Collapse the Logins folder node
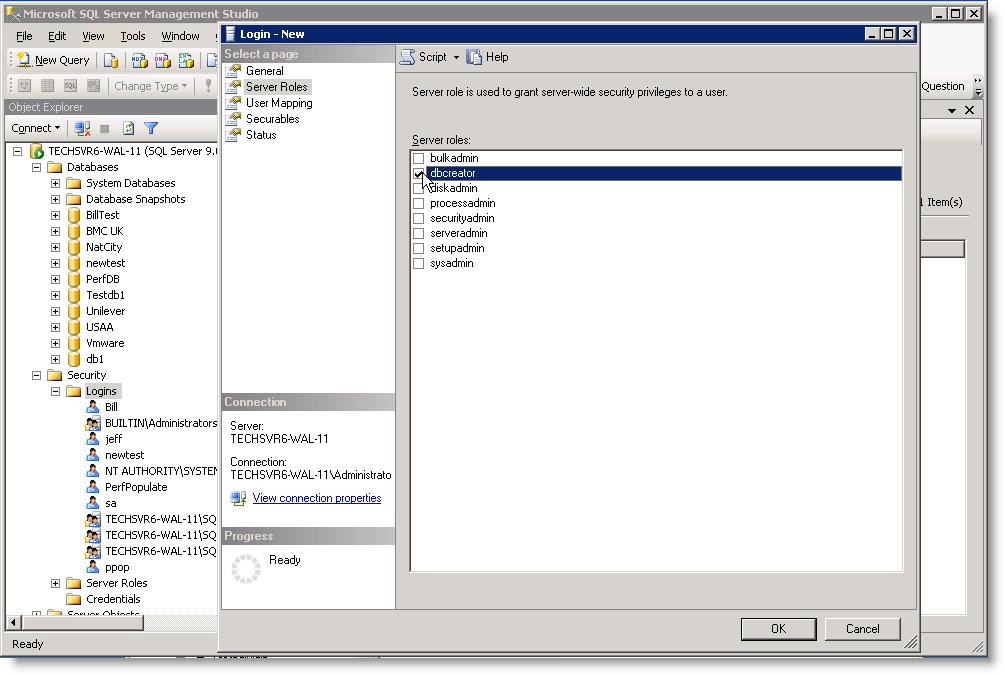This screenshot has height=674, width=1004. pos(56,391)
